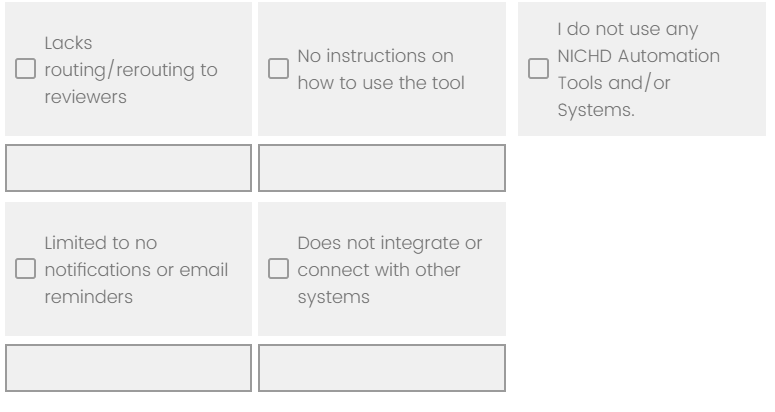Enable the 'I do not use any NICHD Automation Tools' checkbox
The width and height of the screenshot is (775, 412).
538,70
